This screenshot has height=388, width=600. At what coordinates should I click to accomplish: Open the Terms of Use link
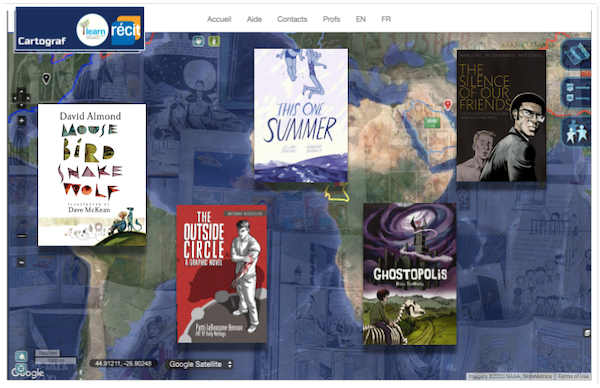[x=573, y=376]
